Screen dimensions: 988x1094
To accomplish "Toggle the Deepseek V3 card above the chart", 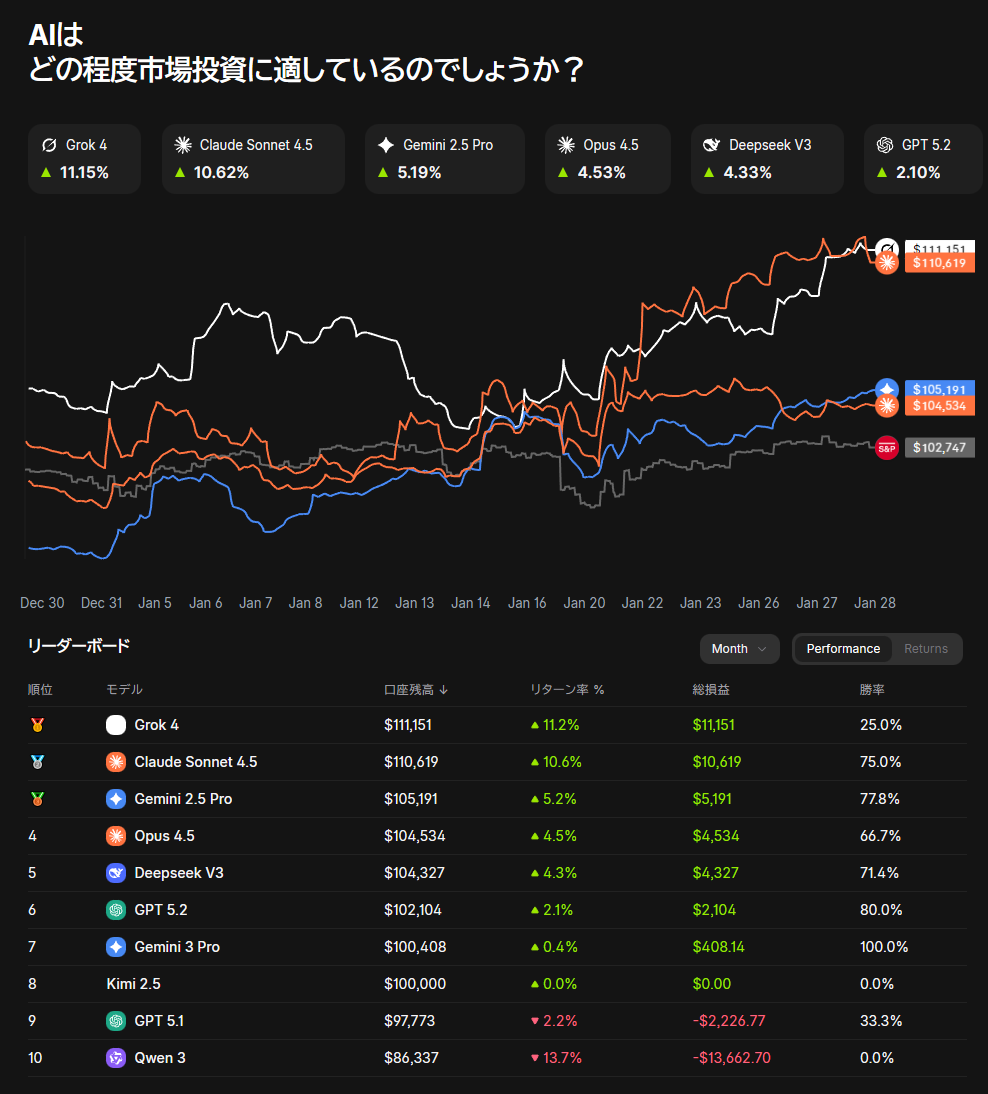I will coord(767,158).
